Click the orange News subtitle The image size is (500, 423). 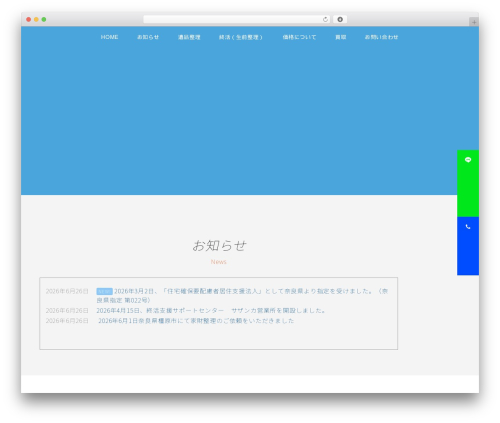[219, 262]
